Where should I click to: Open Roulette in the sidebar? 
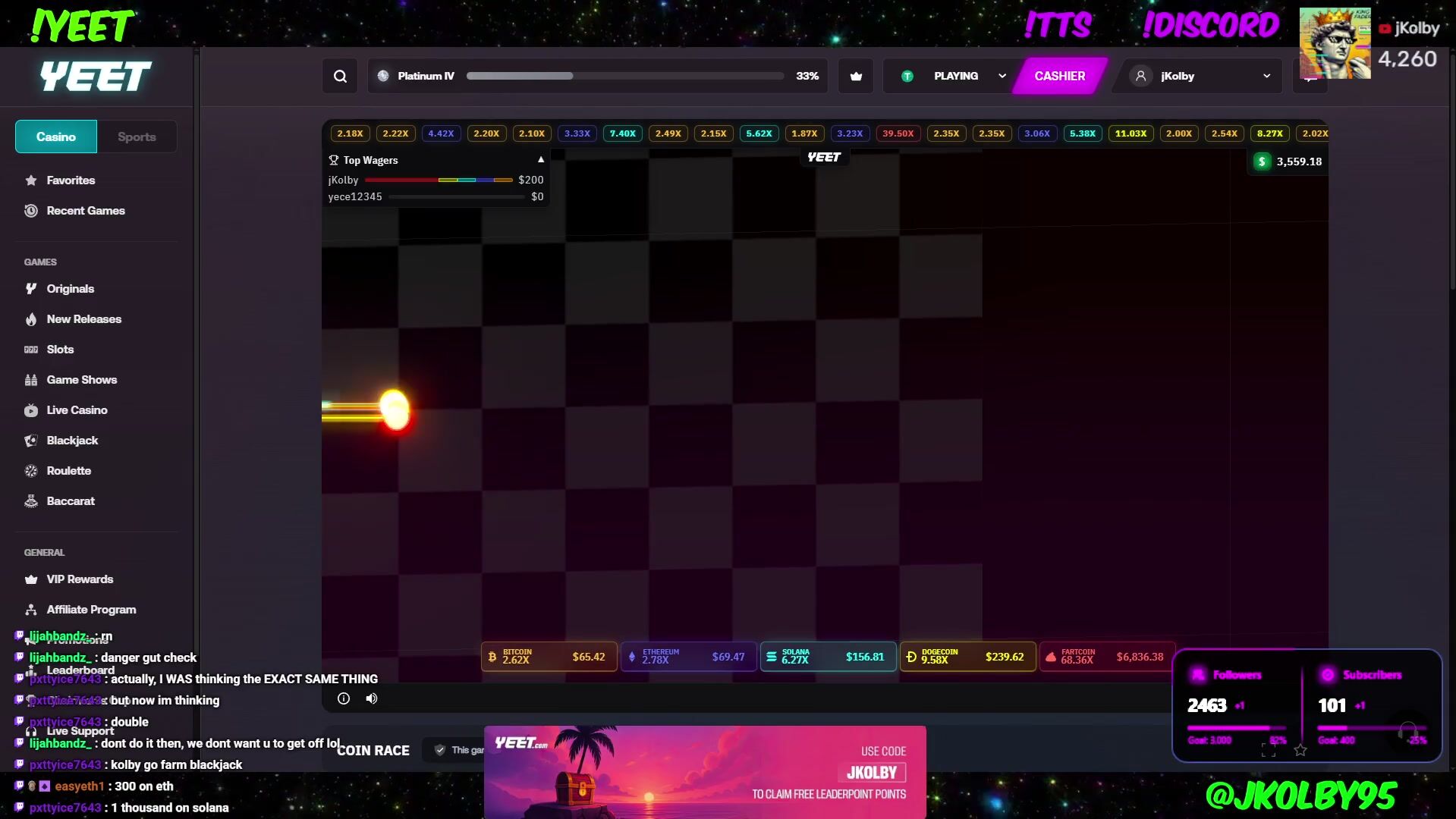pyautogui.click(x=68, y=471)
